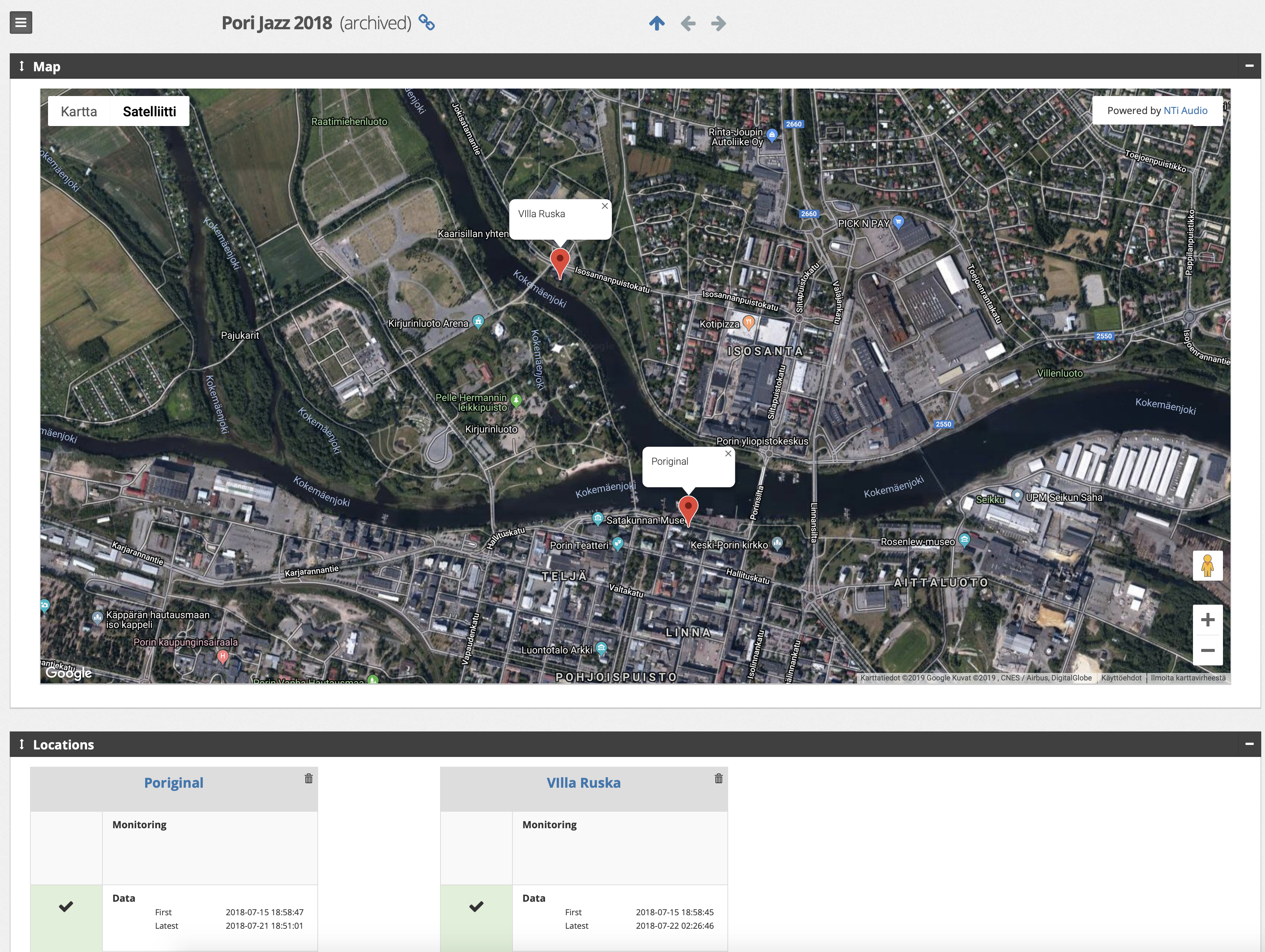The image size is (1265, 952).
Task: Go to previous project with left arrow
Action: 688,23
